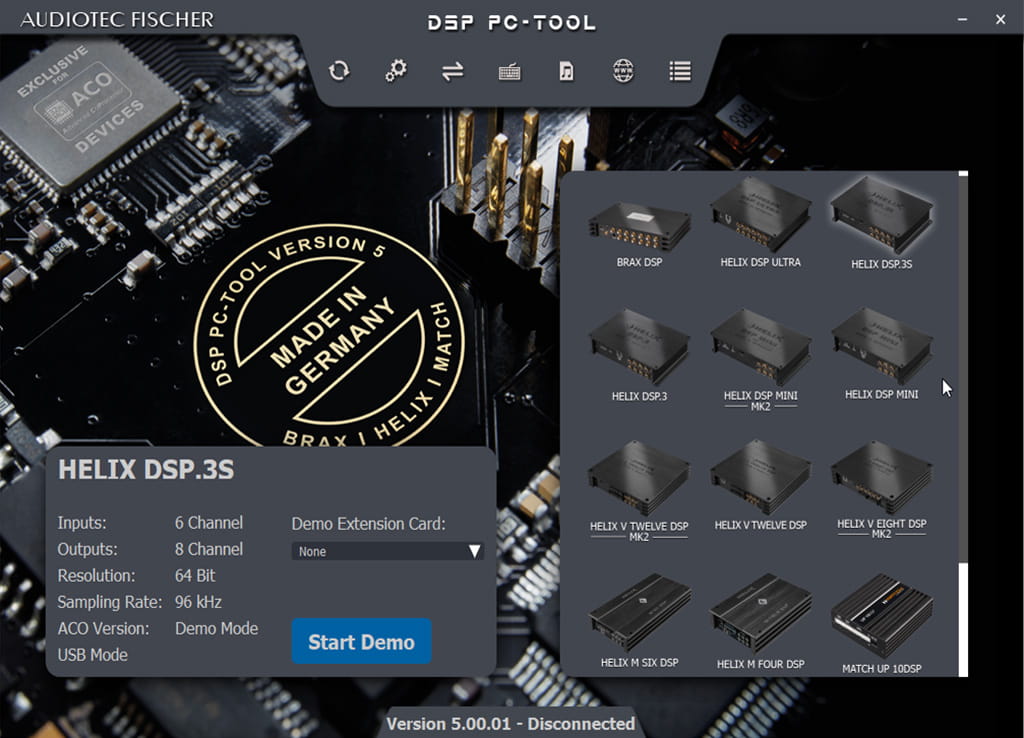Pick the HELIX DSP MINI device
The image size is (1024, 738).
882,355
